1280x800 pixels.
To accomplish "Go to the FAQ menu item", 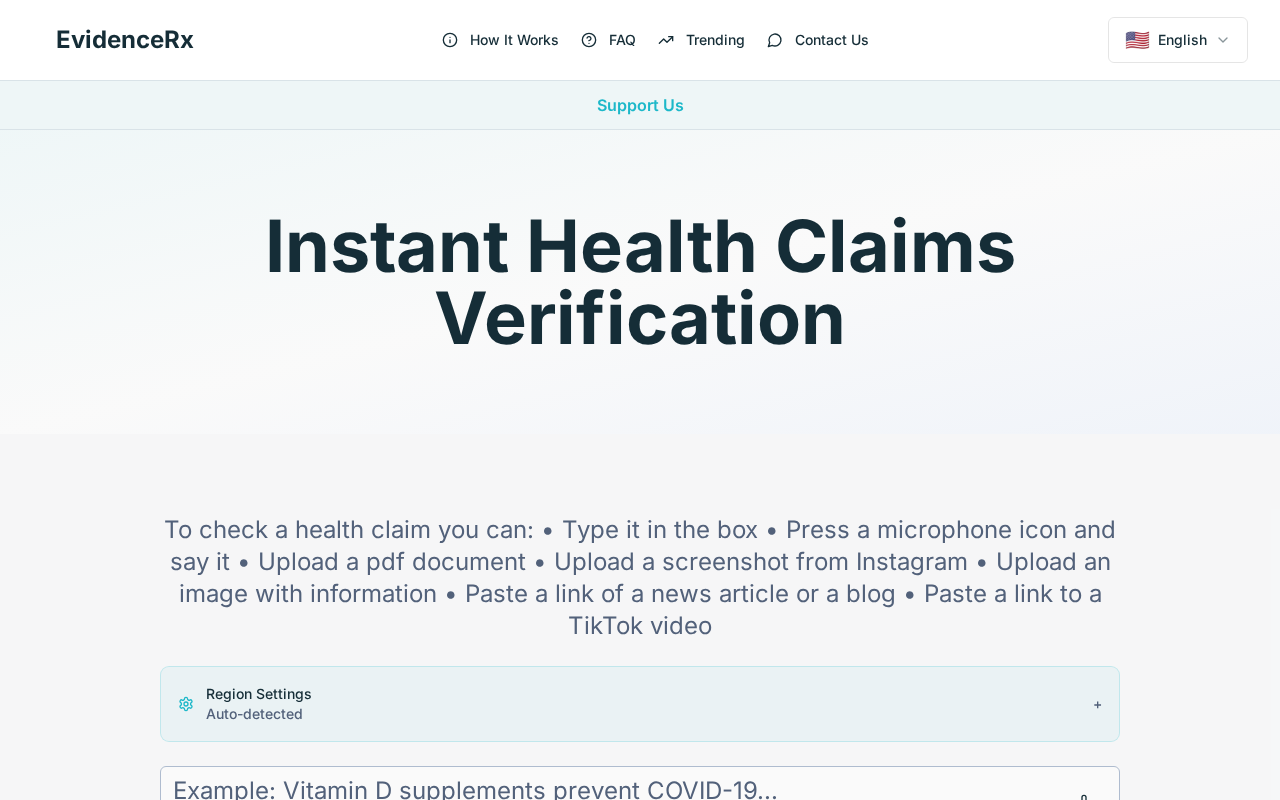I will (622, 40).
